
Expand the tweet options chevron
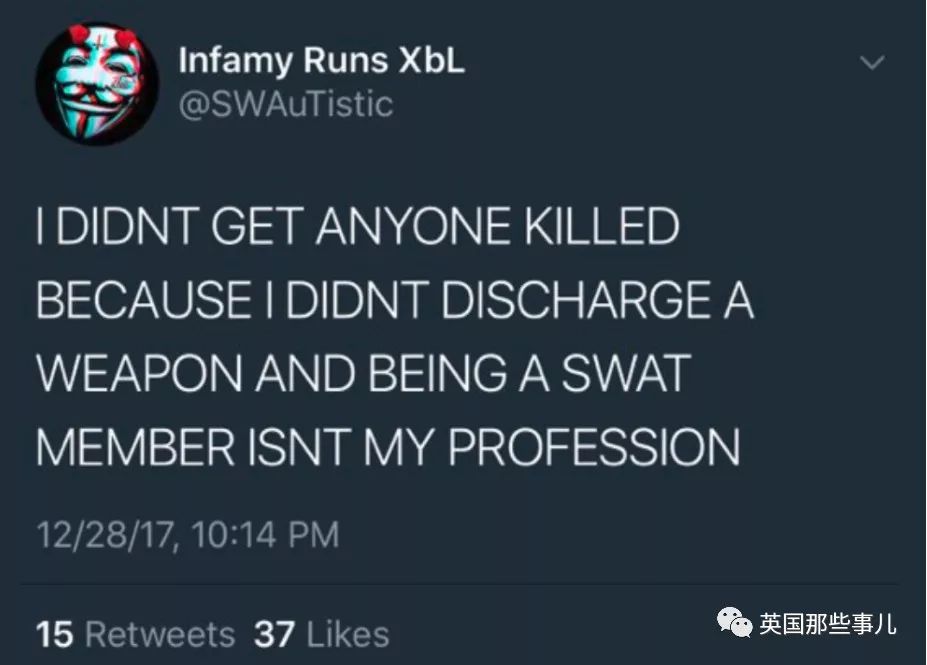point(872,62)
